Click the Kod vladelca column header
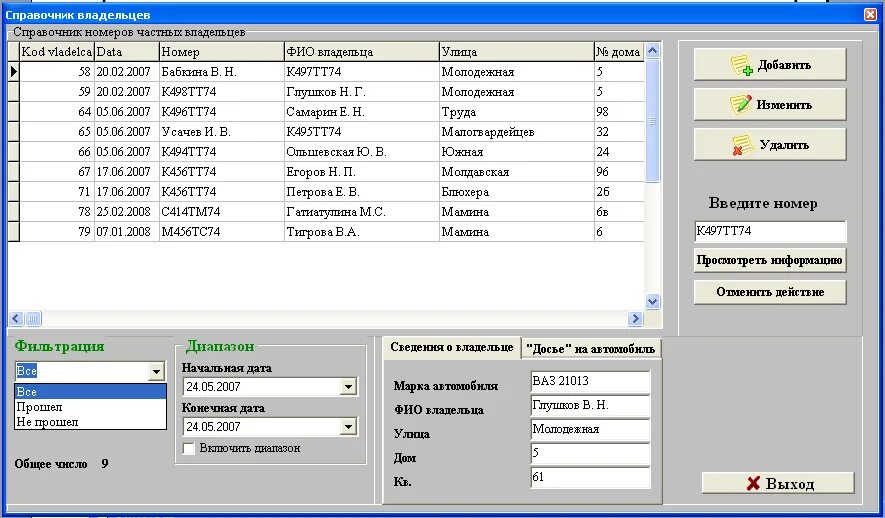885x518 pixels. (x=56, y=52)
